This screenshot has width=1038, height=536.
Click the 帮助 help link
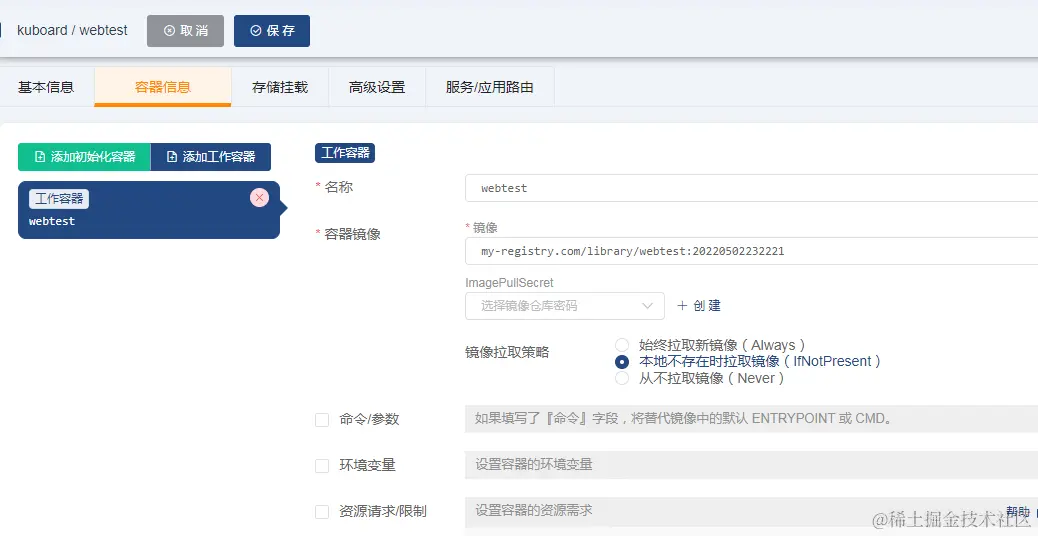pyautogui.click(x=1018, y=512)
